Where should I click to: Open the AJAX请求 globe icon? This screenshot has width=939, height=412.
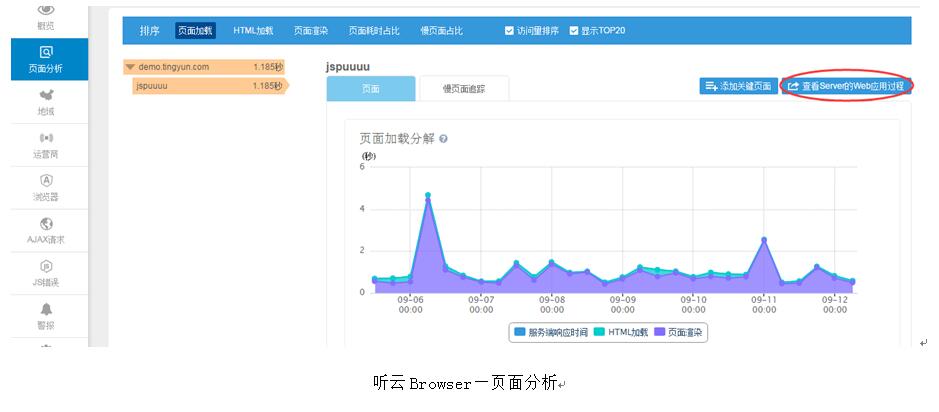click(x=46, y=223)
